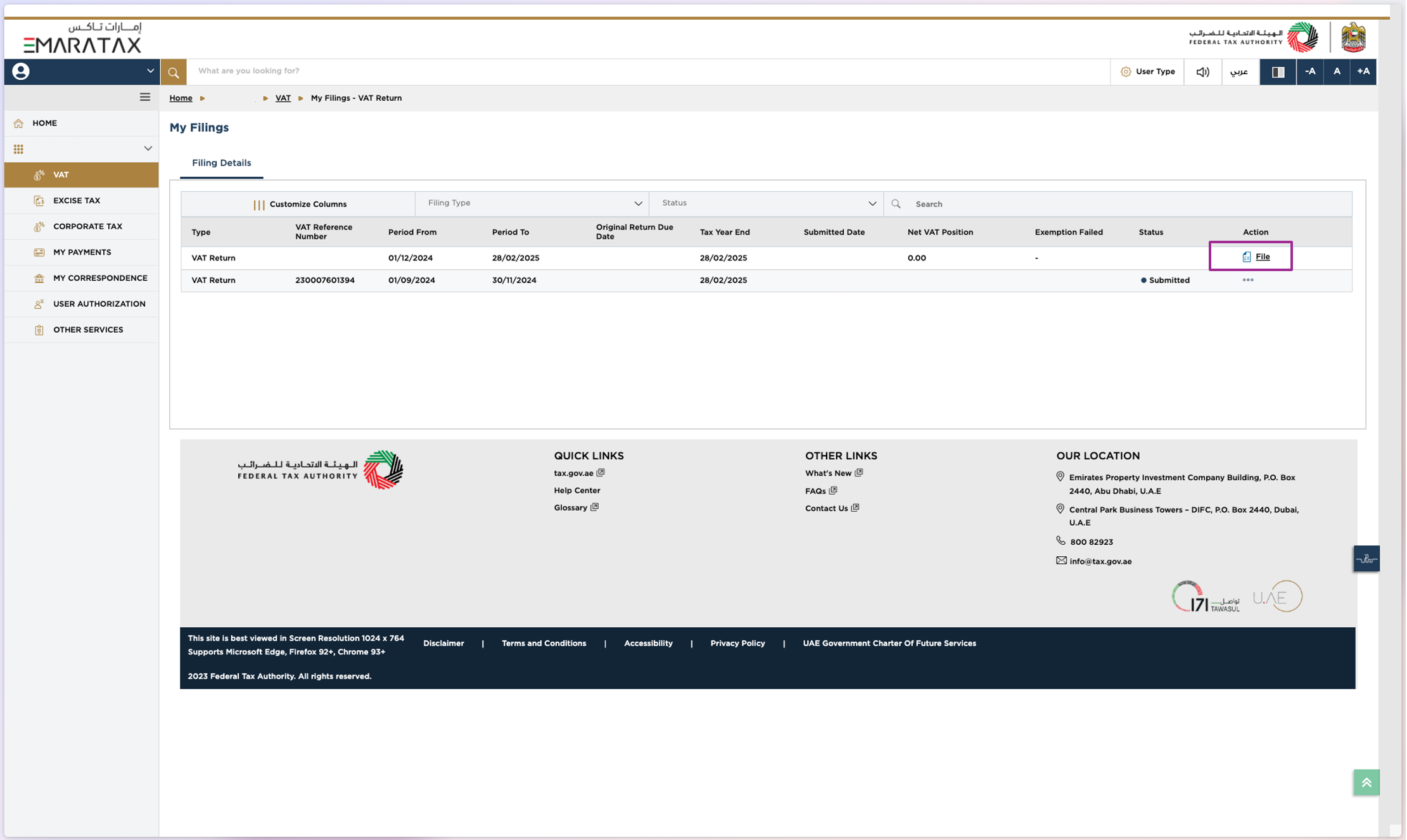Open Customize Columns options
Viewport: 1407px width, 840px height.
tap(300, 204)
